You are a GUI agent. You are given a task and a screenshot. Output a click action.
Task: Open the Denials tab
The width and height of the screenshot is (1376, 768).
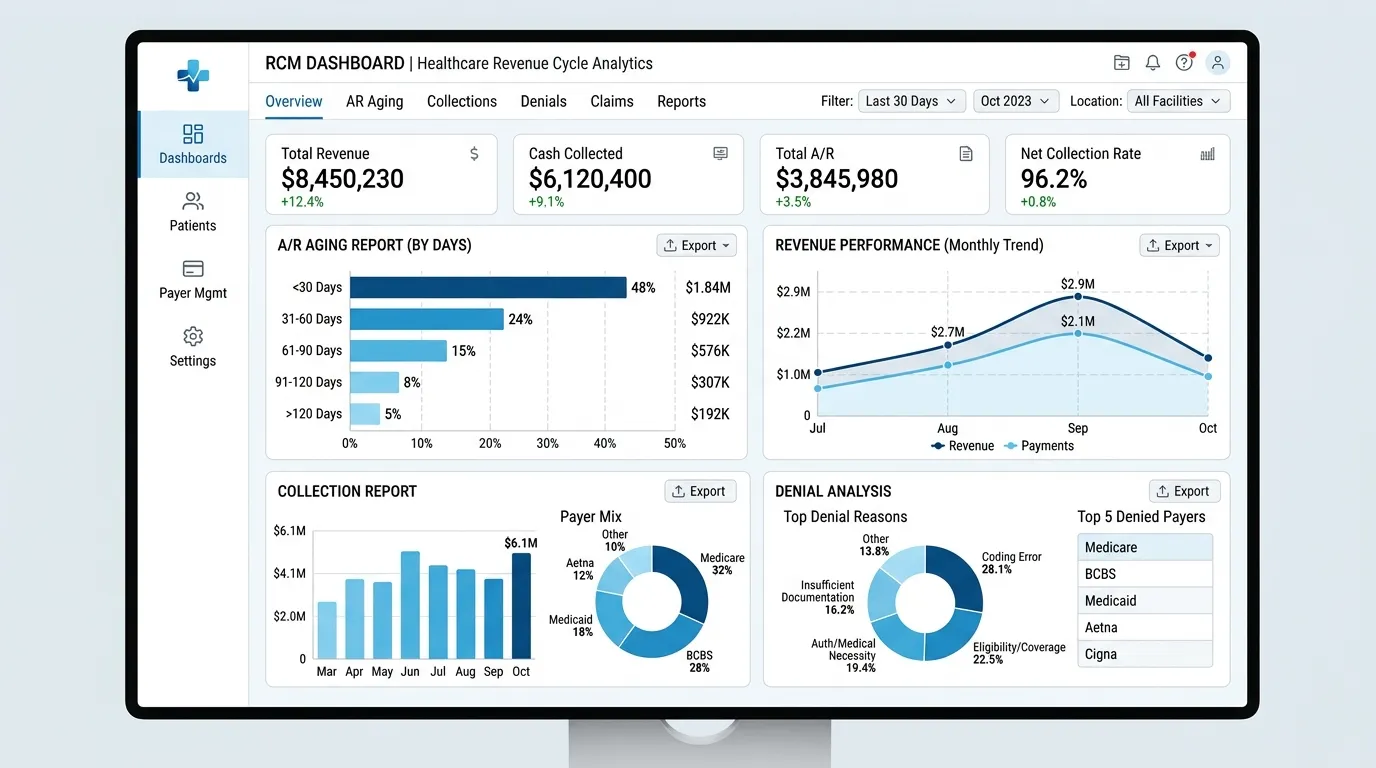tap(543, 101)
